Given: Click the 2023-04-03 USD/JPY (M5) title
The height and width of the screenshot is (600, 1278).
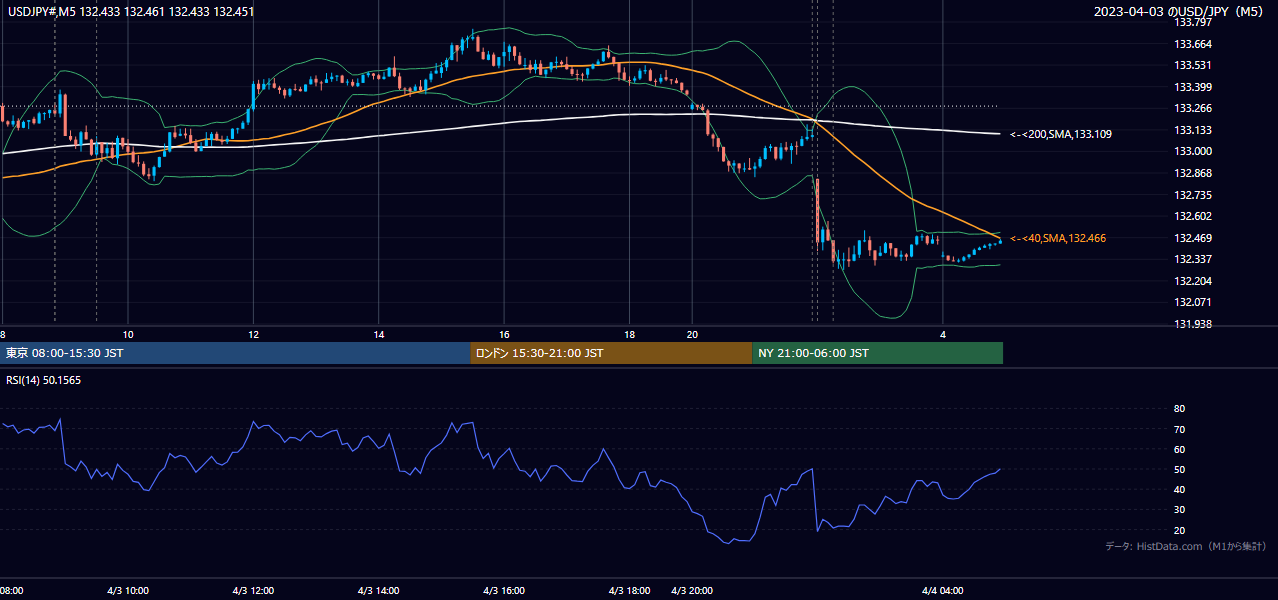Looking at the screenshot, I should (x=1180, y=12).
